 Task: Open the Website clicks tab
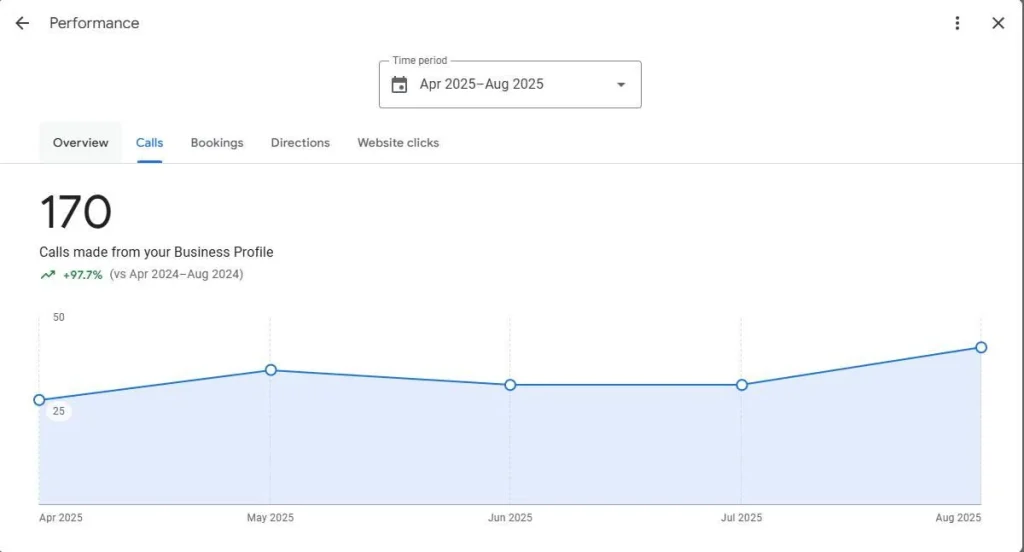pos(398,142)
